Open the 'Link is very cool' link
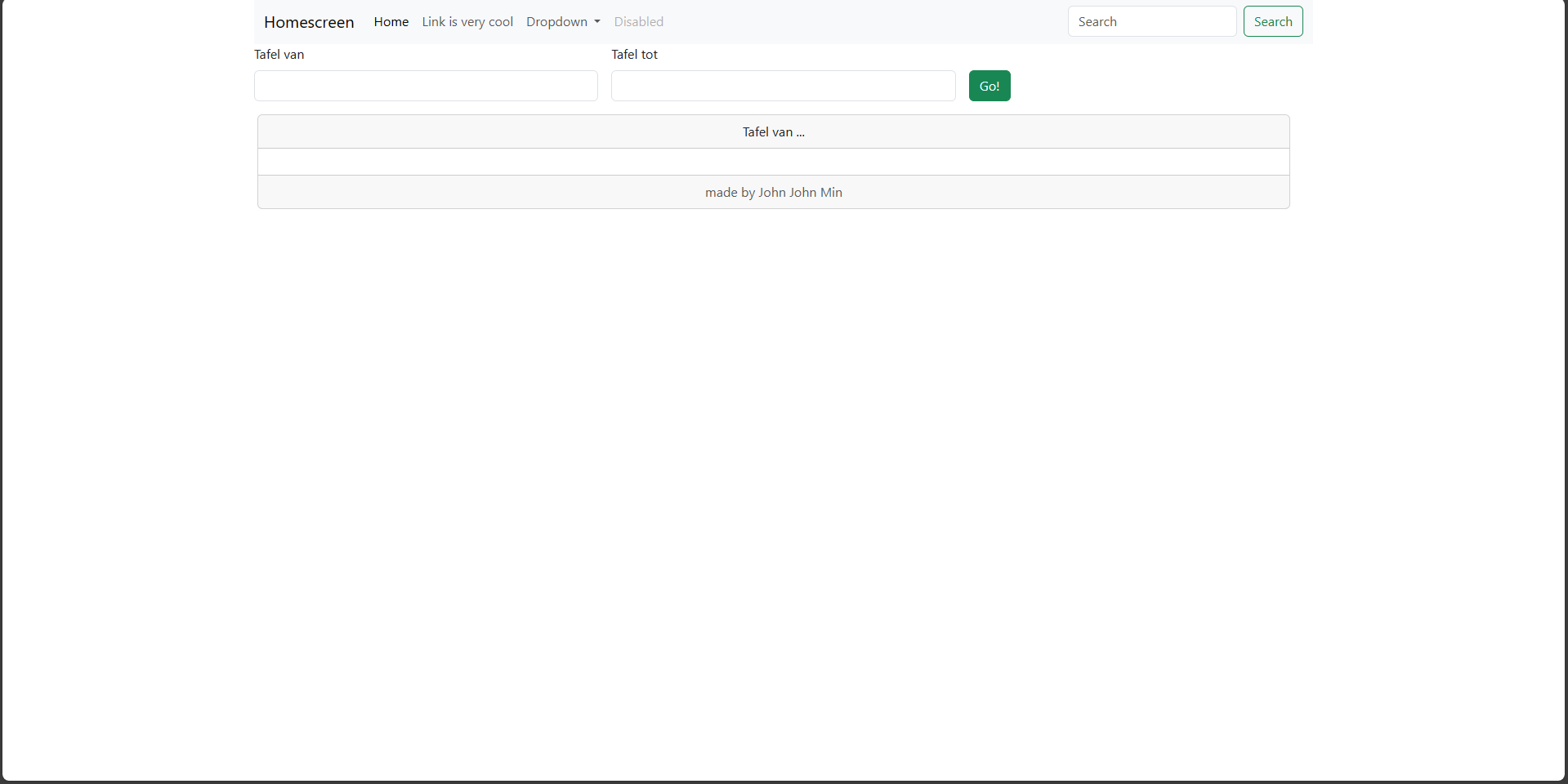 [467, 22]
